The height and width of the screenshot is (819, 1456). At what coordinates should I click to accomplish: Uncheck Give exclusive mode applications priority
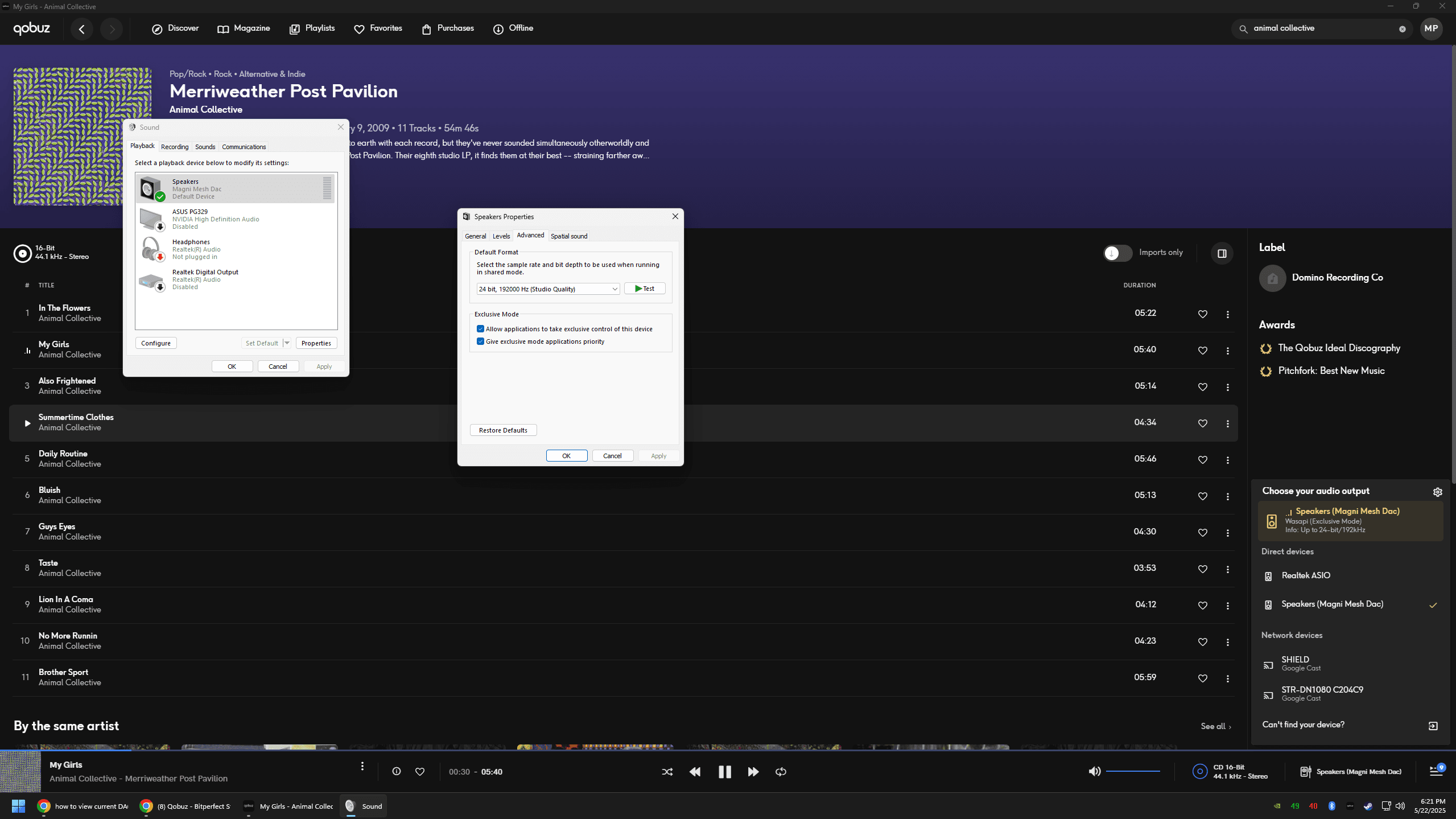480,341
